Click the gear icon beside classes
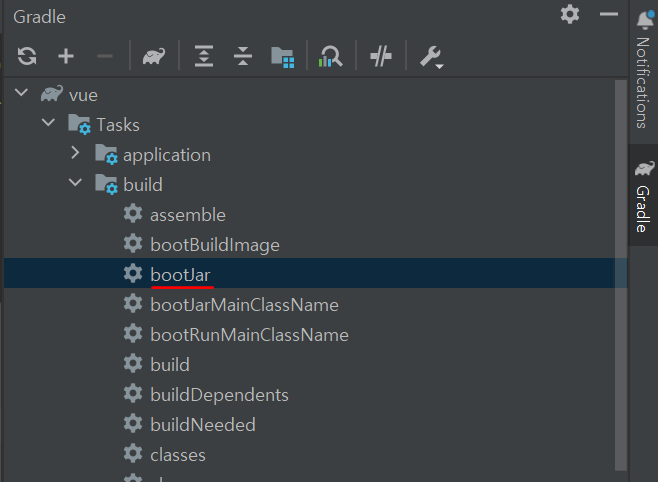 [x=133, y=453]
